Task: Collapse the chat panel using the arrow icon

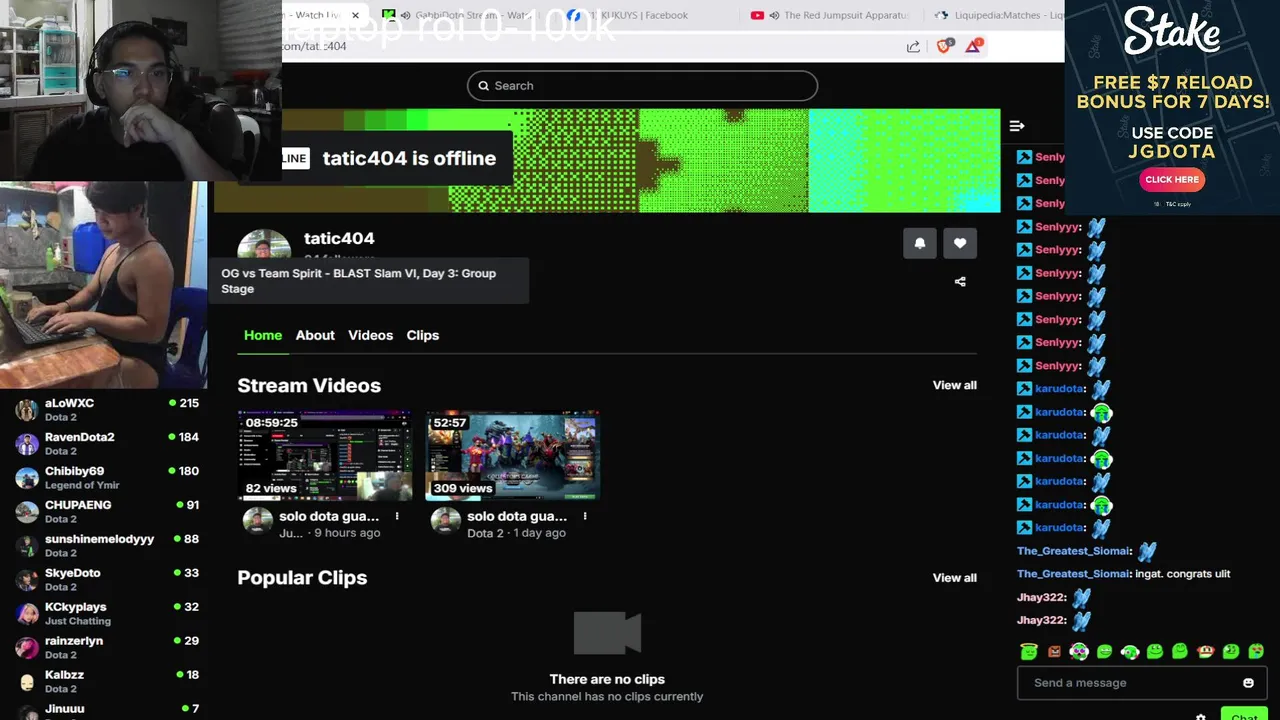Action: click(1017, 126)
